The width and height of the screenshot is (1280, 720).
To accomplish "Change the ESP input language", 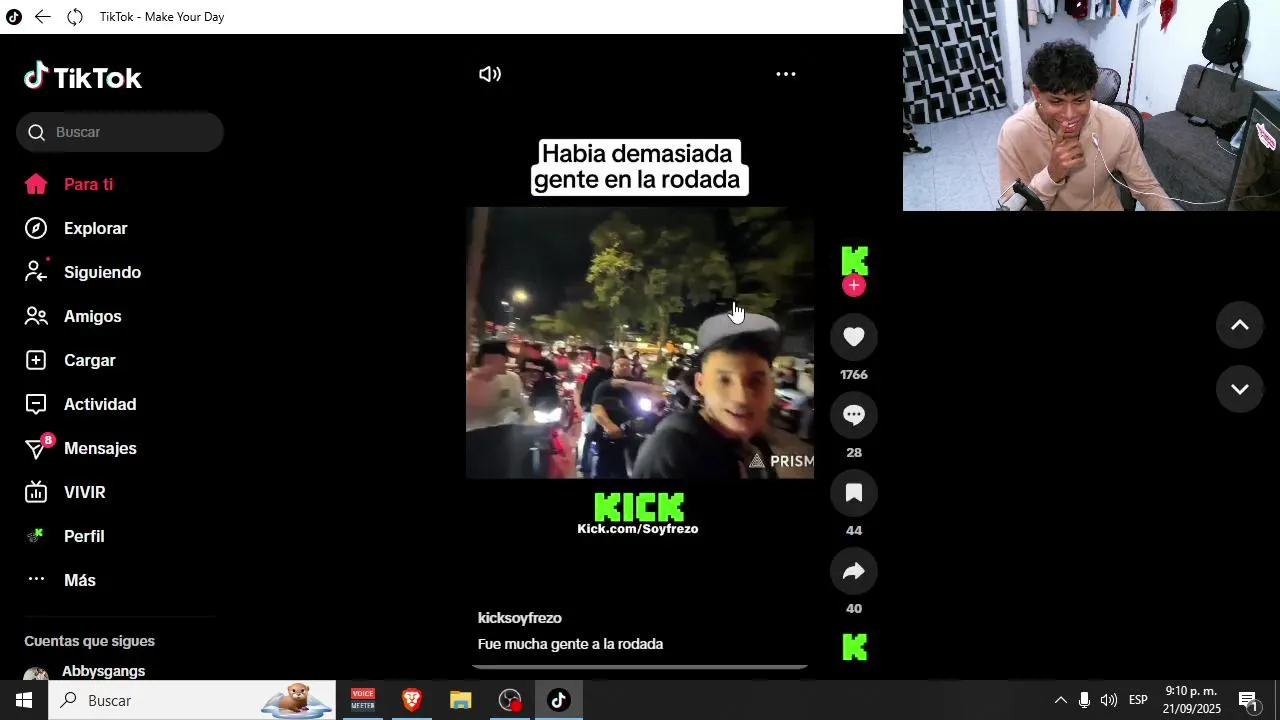I will (x=1138, y=700).
